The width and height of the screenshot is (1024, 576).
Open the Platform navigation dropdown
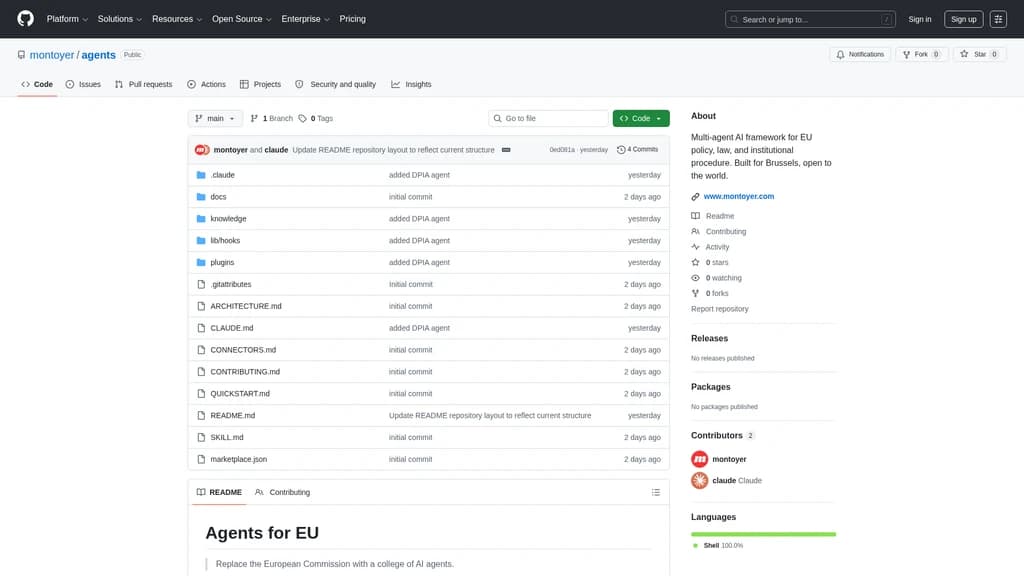coord(67,19)
